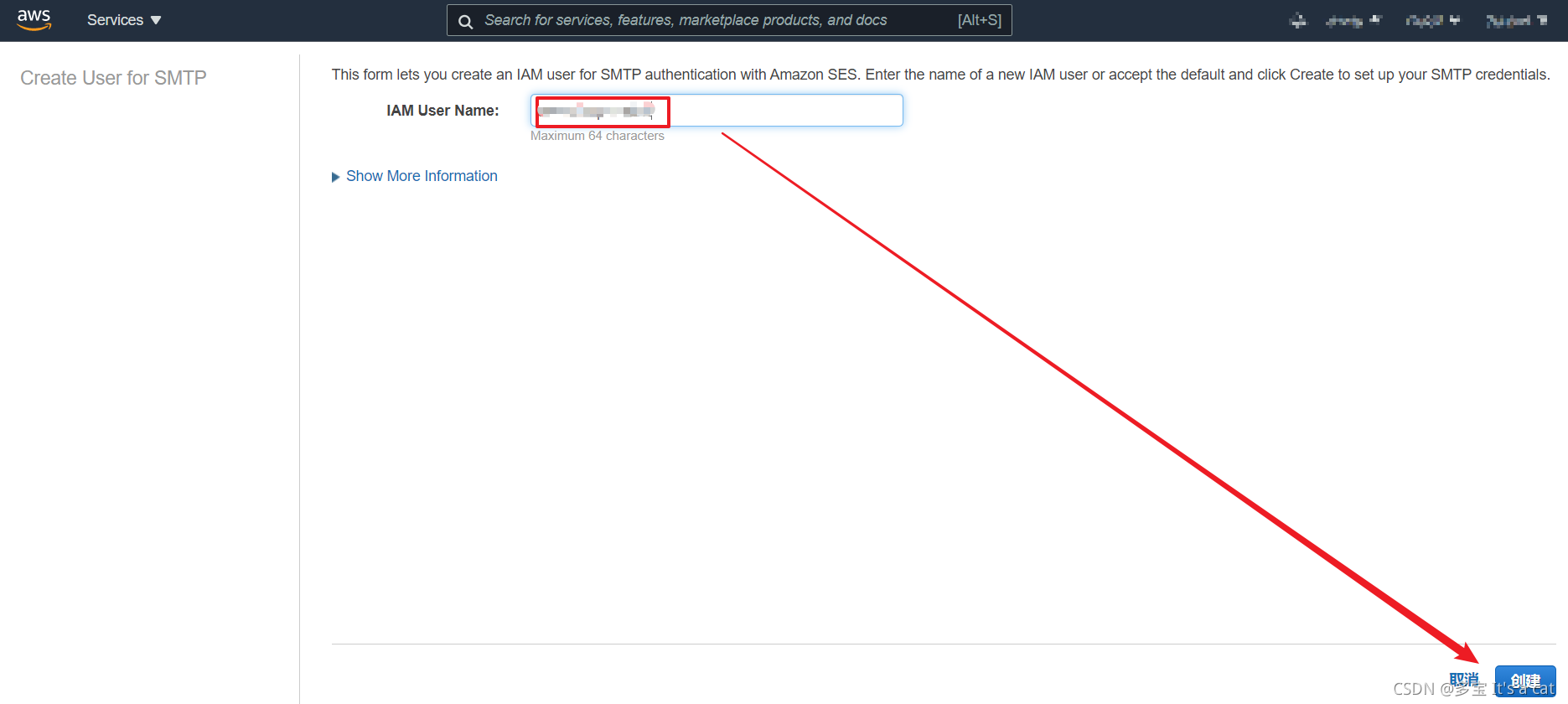The width and height of the screenshot is (1568, 704).
Task: Focus the AWS services search box
Action: (x=729, y=20)
